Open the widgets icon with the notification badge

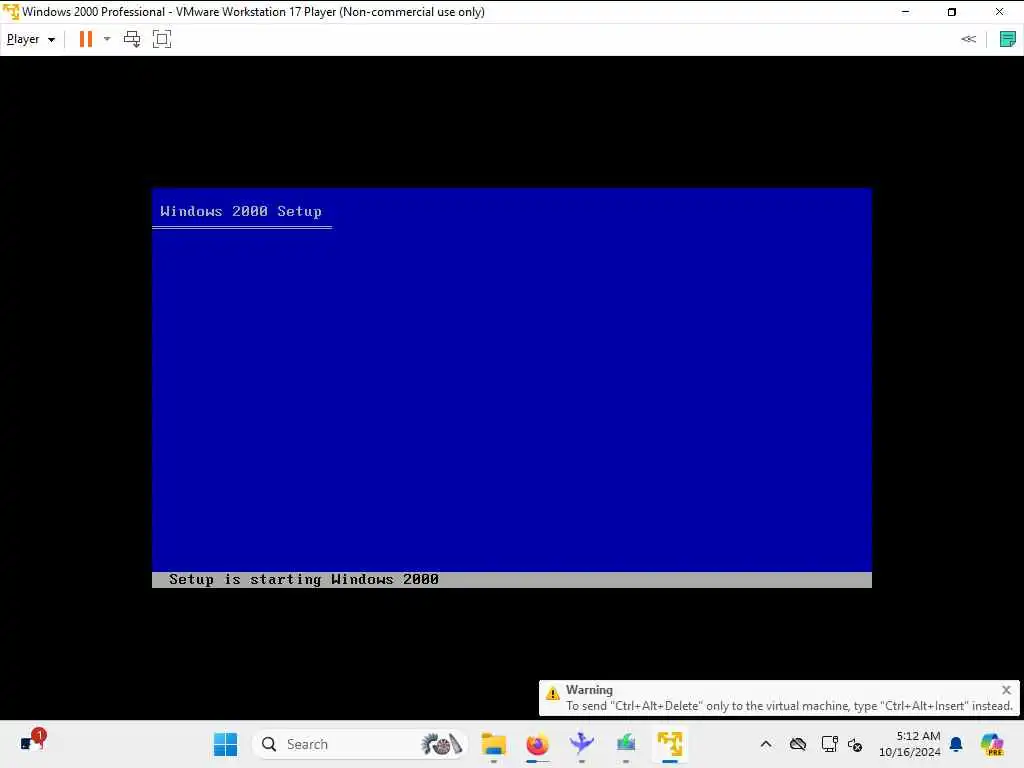pos(31,742)
